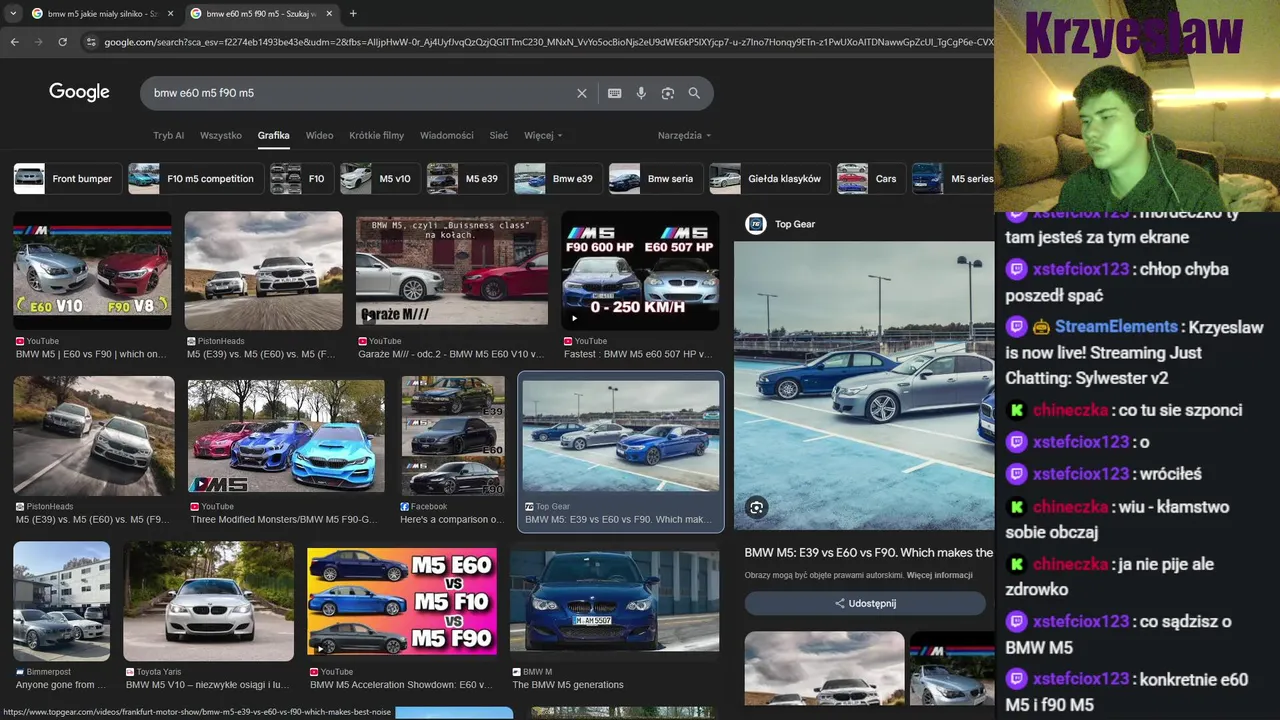Open the Krótkie filmy tab

pos(376,135)
